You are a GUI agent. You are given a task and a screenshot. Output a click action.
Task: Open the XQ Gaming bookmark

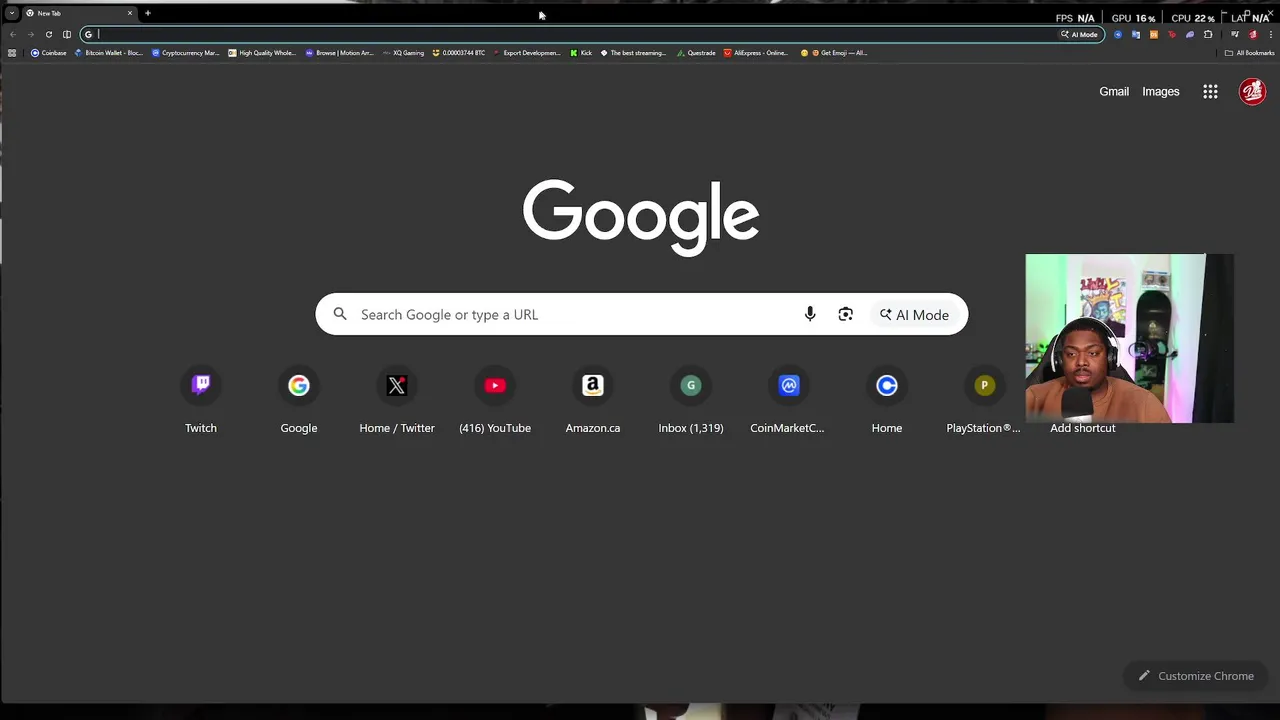point(403,53)
